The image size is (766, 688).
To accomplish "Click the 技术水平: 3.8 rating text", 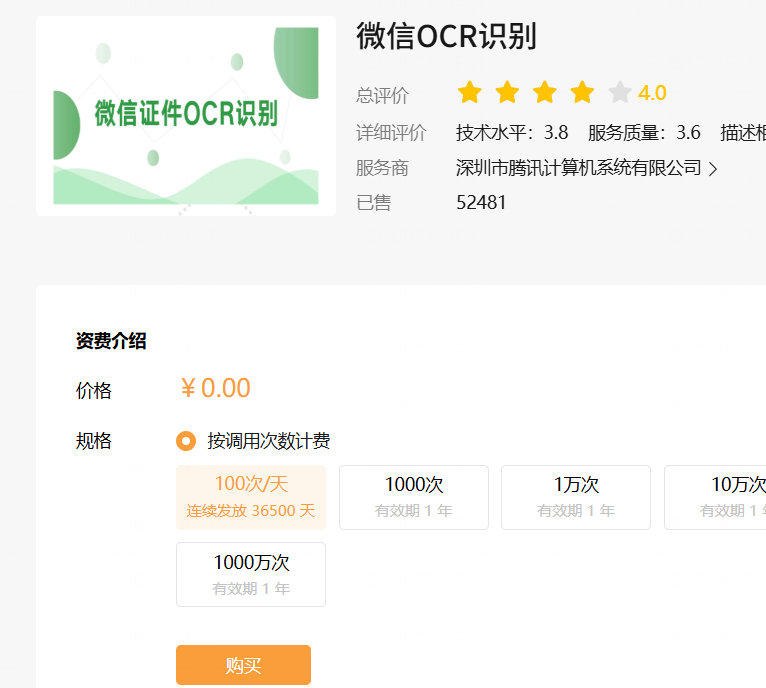I will [512, 132].
